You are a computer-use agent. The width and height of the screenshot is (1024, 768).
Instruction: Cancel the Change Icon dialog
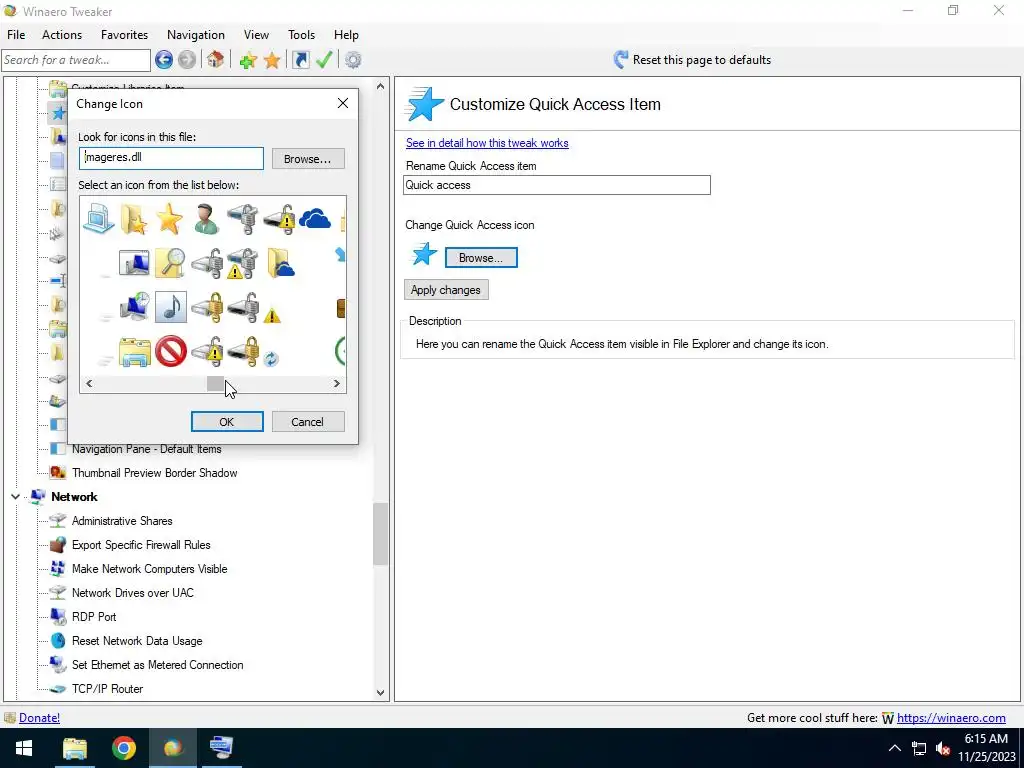click(x=308, y=422)
